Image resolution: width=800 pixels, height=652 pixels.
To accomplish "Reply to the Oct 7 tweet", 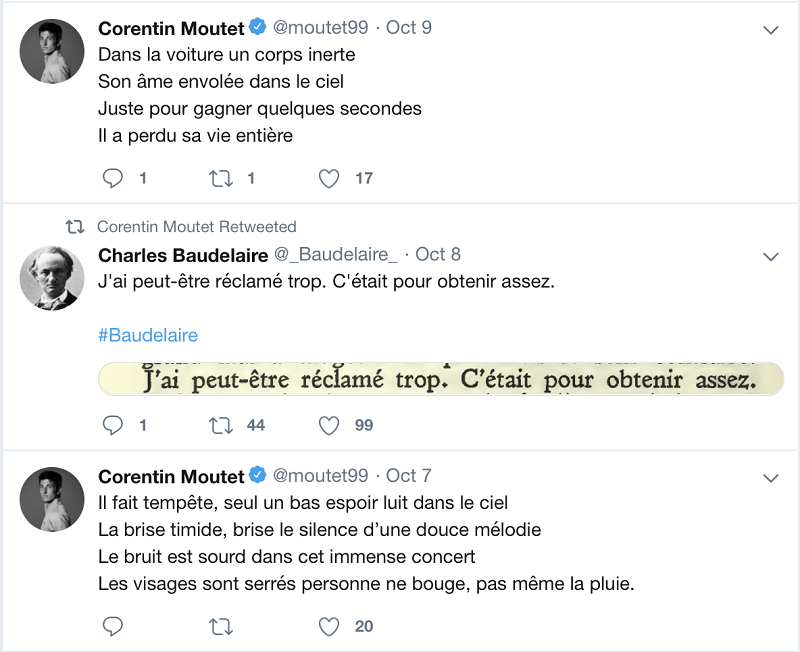I will coord(113,626).
